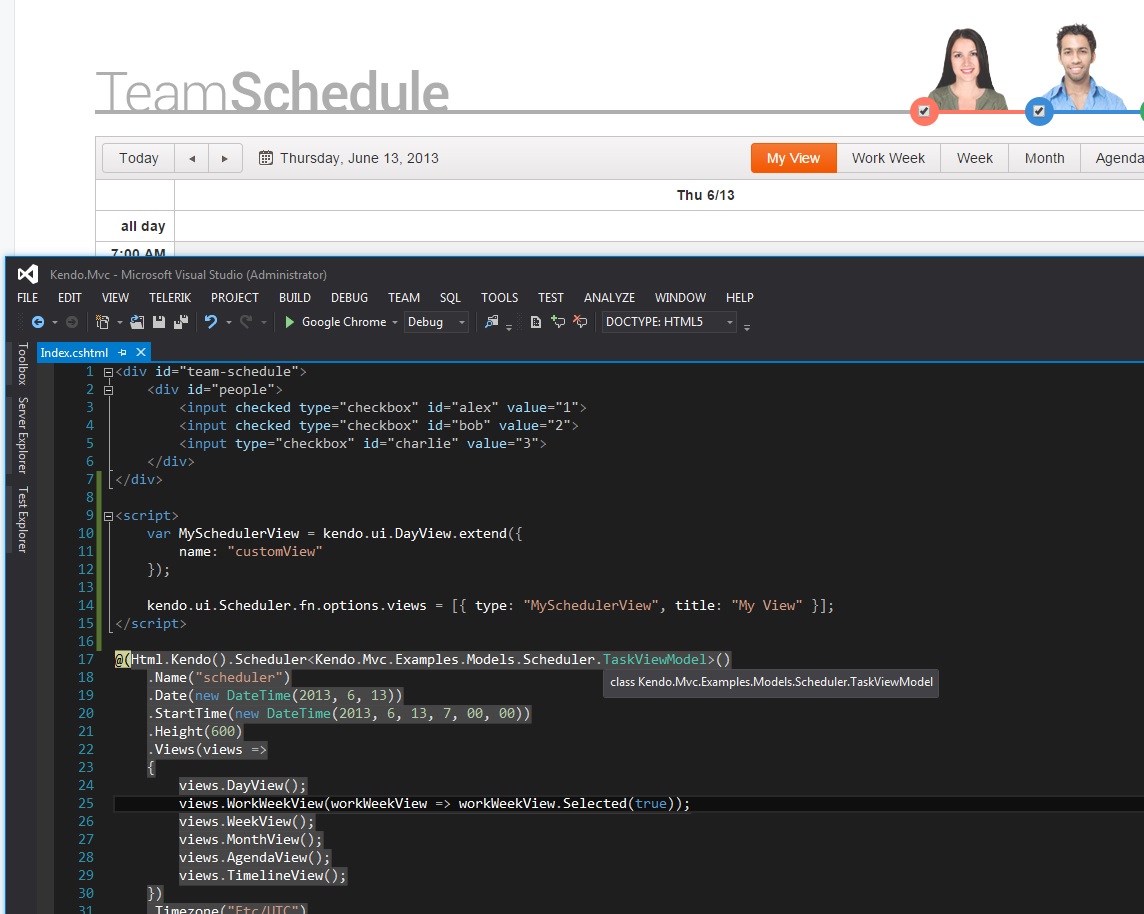
Task: Open the TEST menu
Action: tap(551, 298)
